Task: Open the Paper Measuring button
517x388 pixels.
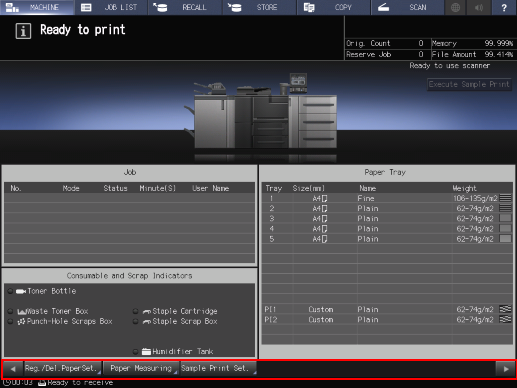Action: (140, 368)
